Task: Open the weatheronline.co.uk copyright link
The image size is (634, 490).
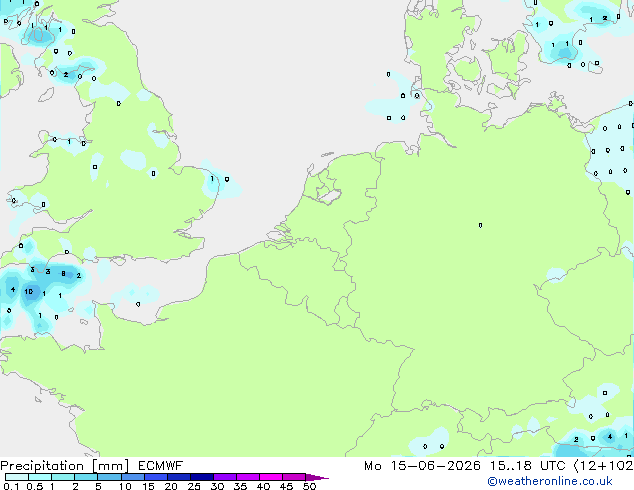Action: click(x=550, y=481)
